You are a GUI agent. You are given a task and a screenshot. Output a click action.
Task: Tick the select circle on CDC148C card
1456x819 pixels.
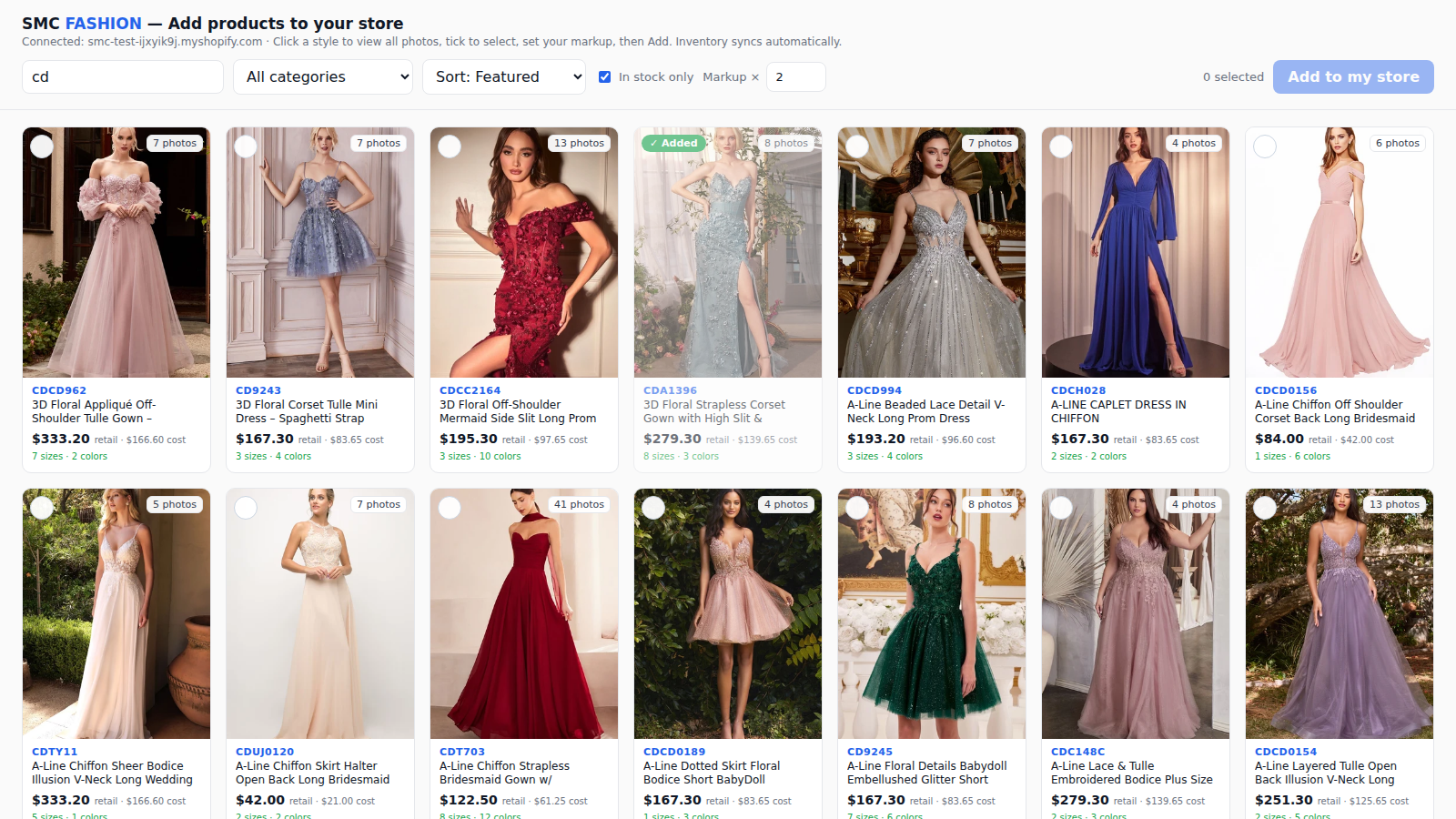click(x=1061, y=508)
